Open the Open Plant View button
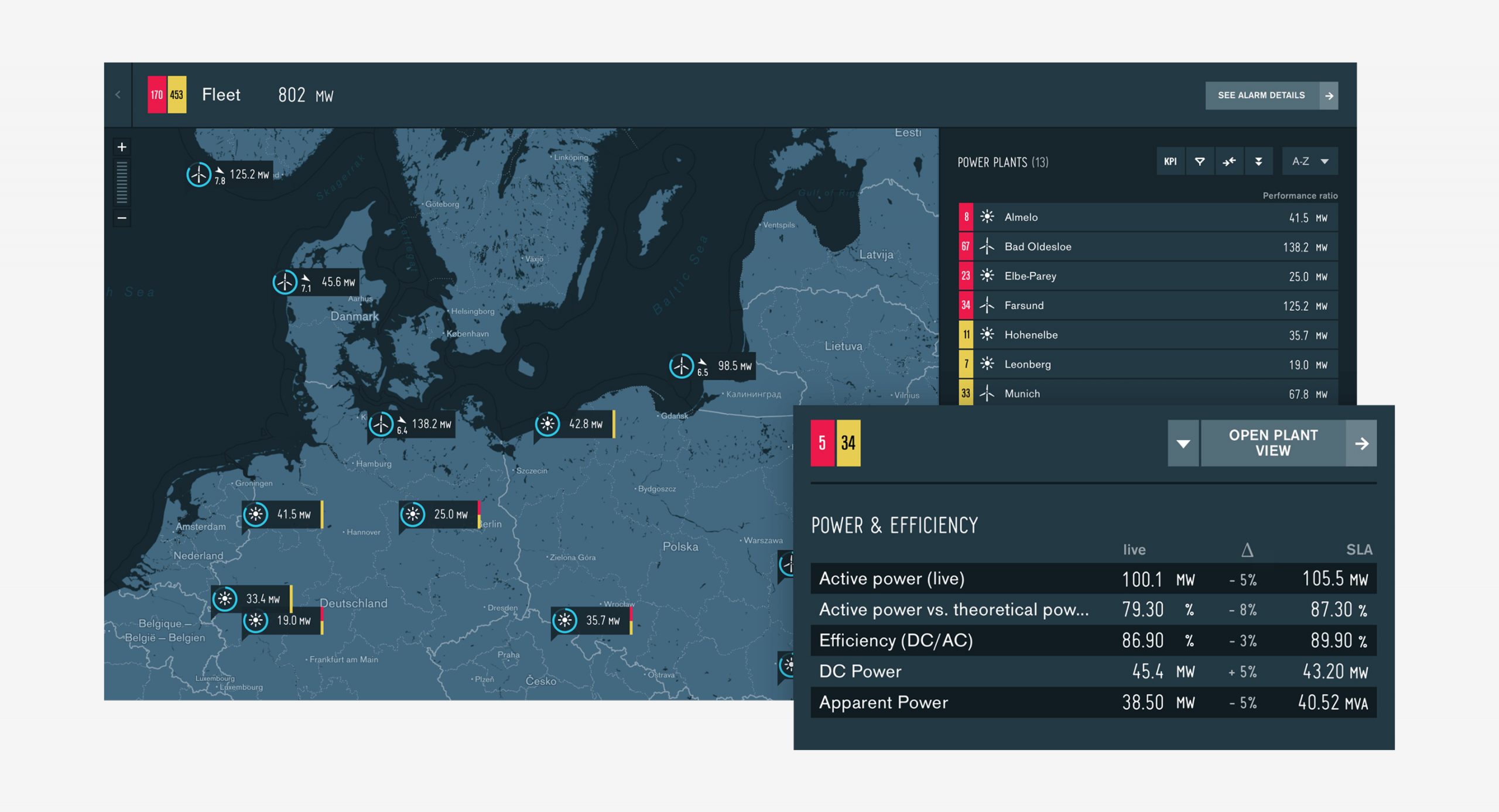Image resolution: width=1499 pixels, height=812 pixels. pos(1273,443)
